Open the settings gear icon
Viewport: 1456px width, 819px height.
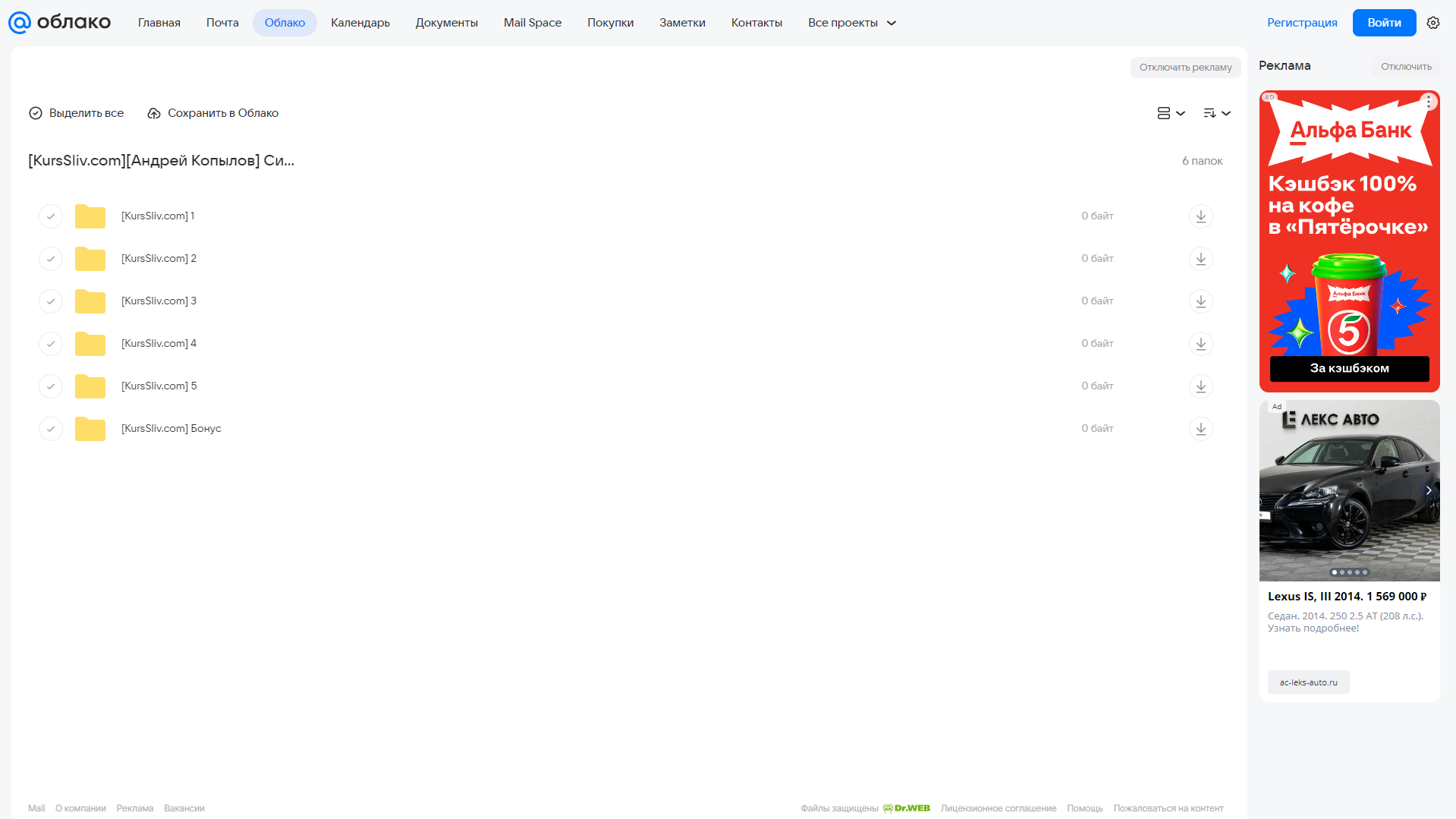tap(1433, 23)
